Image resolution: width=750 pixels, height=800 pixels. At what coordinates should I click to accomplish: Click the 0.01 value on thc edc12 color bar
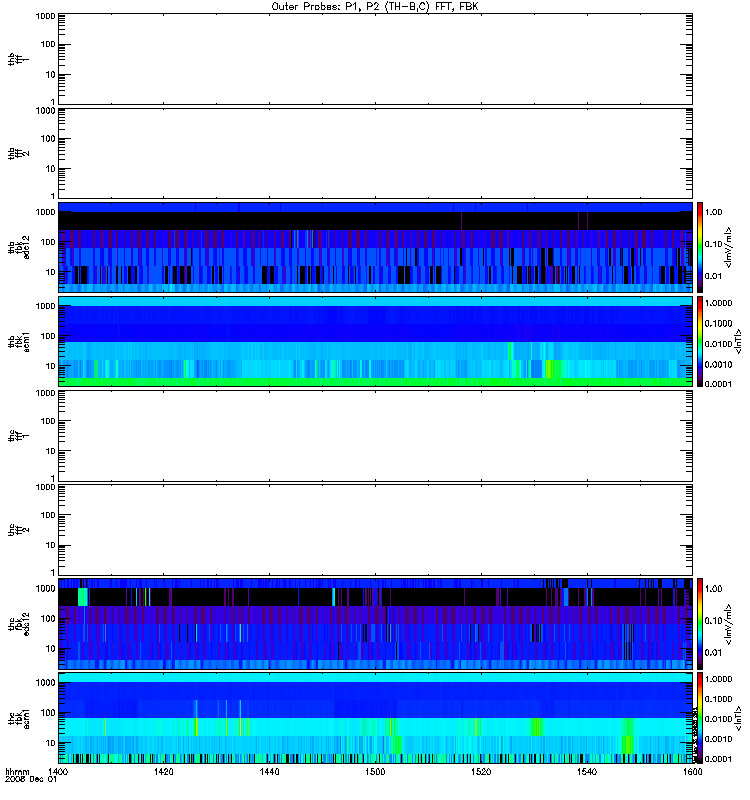[713, 652]
